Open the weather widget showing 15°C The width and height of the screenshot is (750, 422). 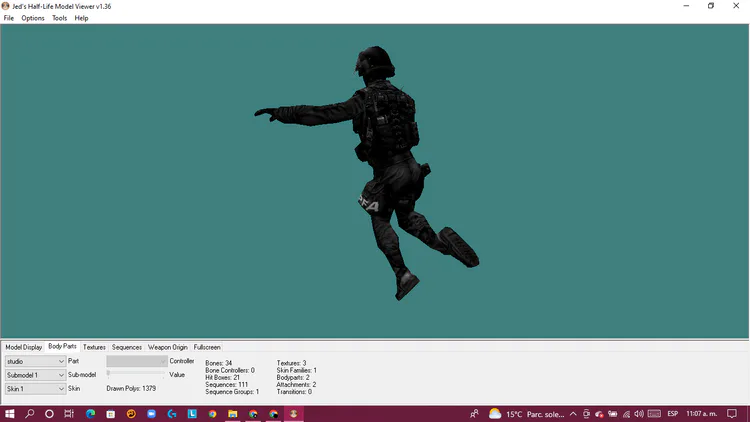tap(527, 414)
